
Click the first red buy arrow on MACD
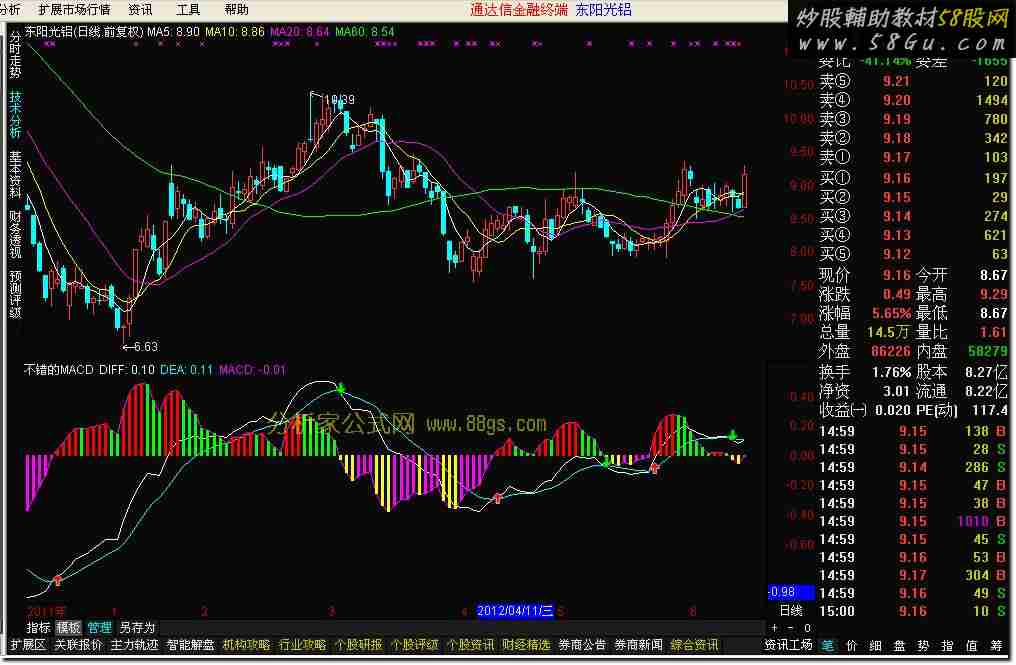[x=58, y=580]
